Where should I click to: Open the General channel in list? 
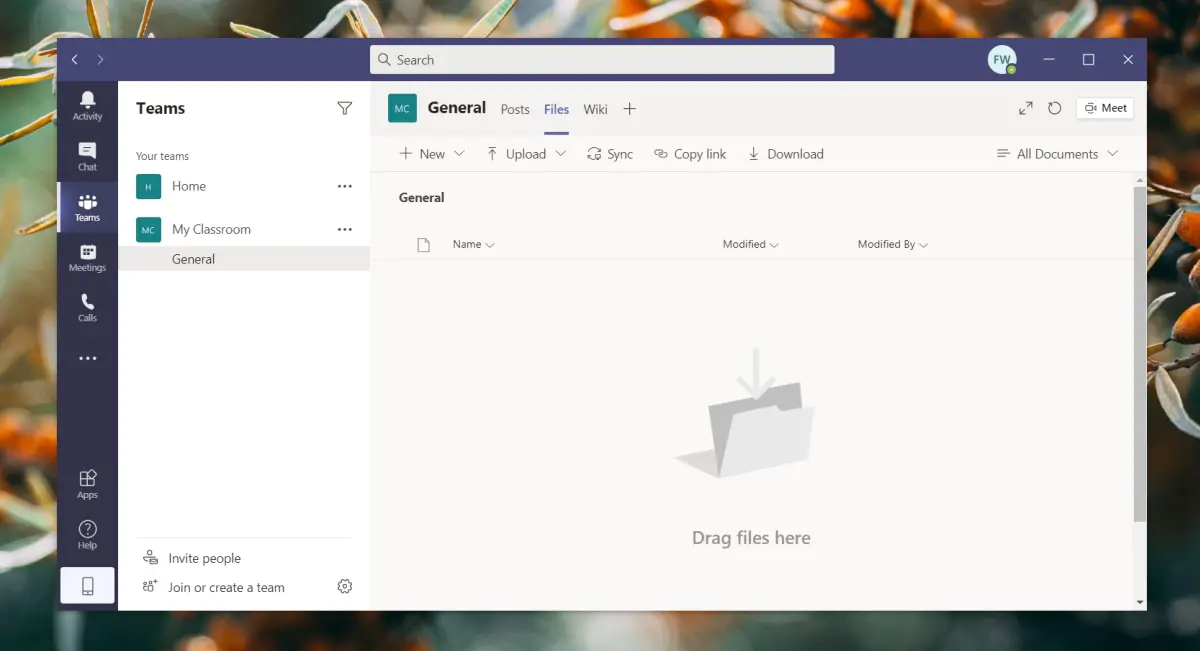point(244,259)
